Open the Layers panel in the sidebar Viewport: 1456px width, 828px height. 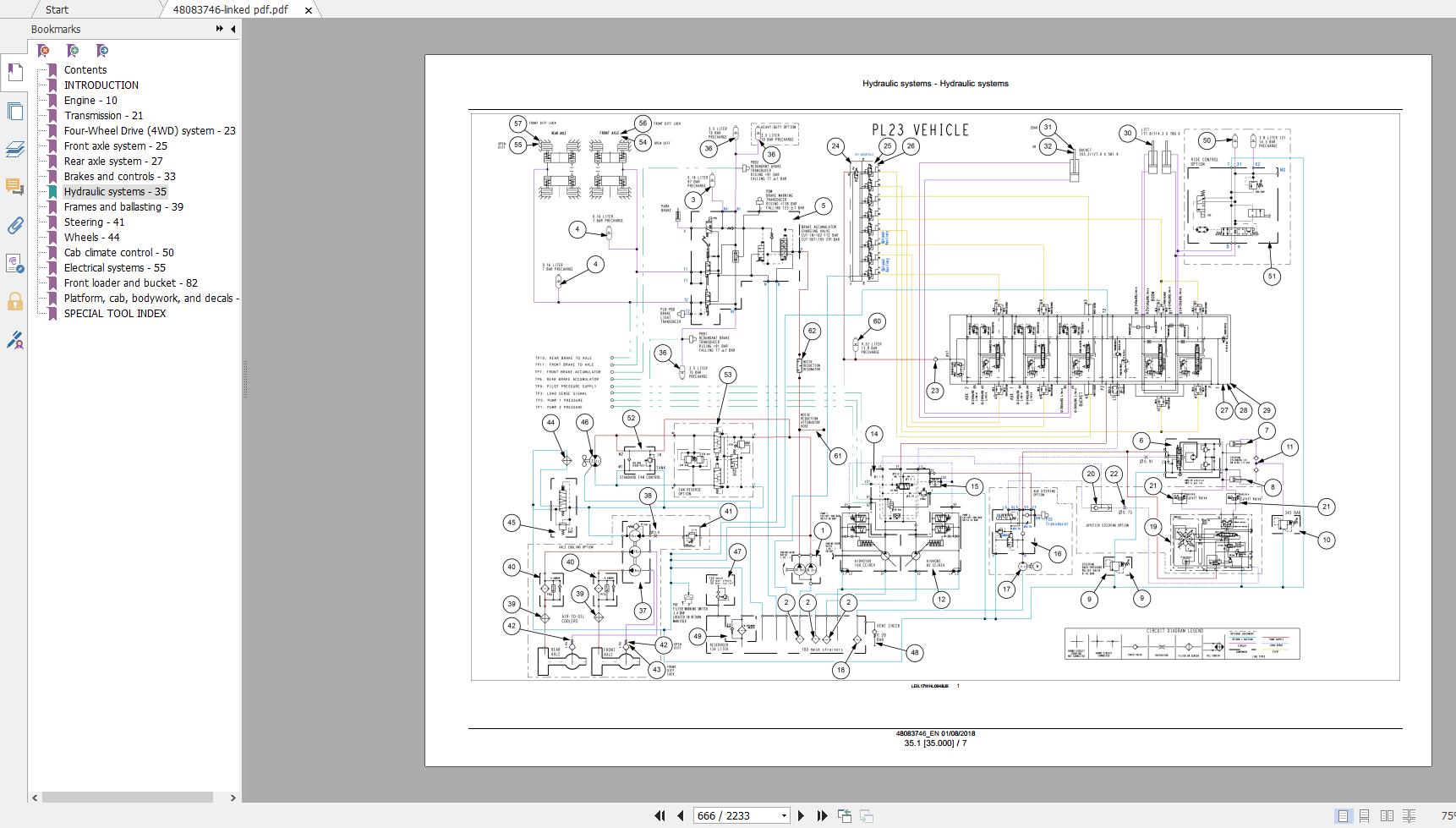point(14,150)
